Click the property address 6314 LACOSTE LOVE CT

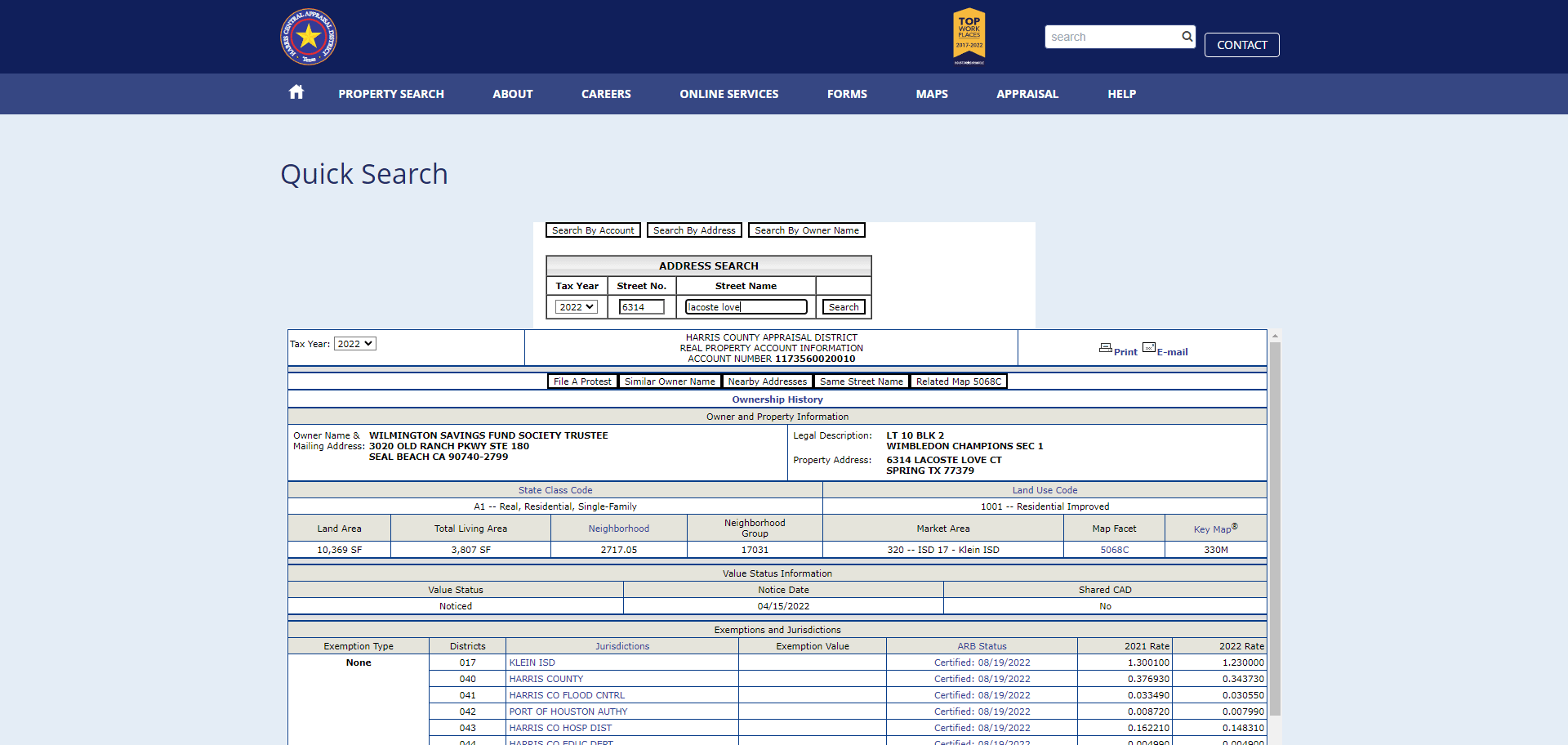944,460
